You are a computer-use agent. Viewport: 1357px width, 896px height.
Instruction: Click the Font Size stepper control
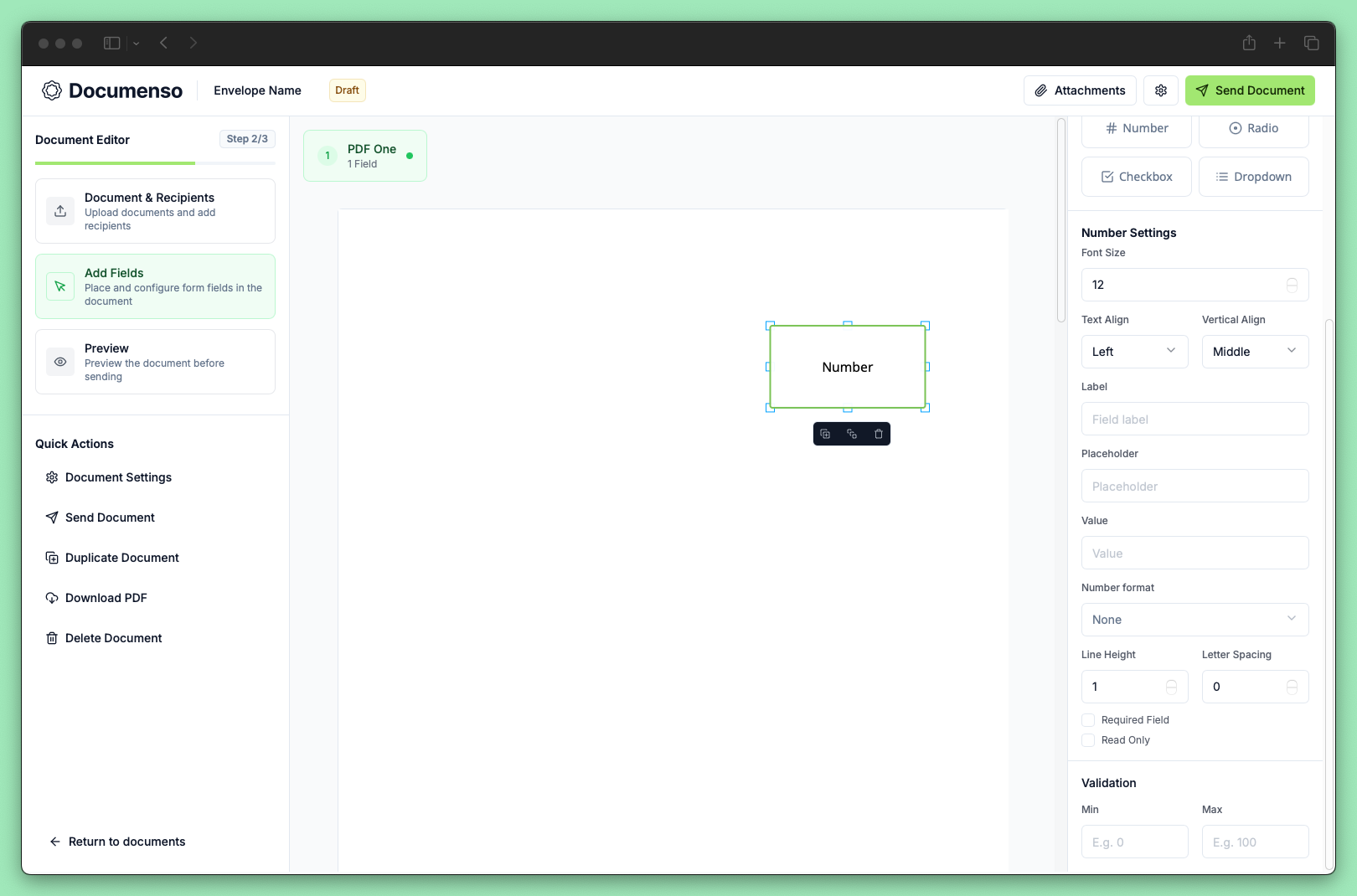click(x=1292, y=285)
